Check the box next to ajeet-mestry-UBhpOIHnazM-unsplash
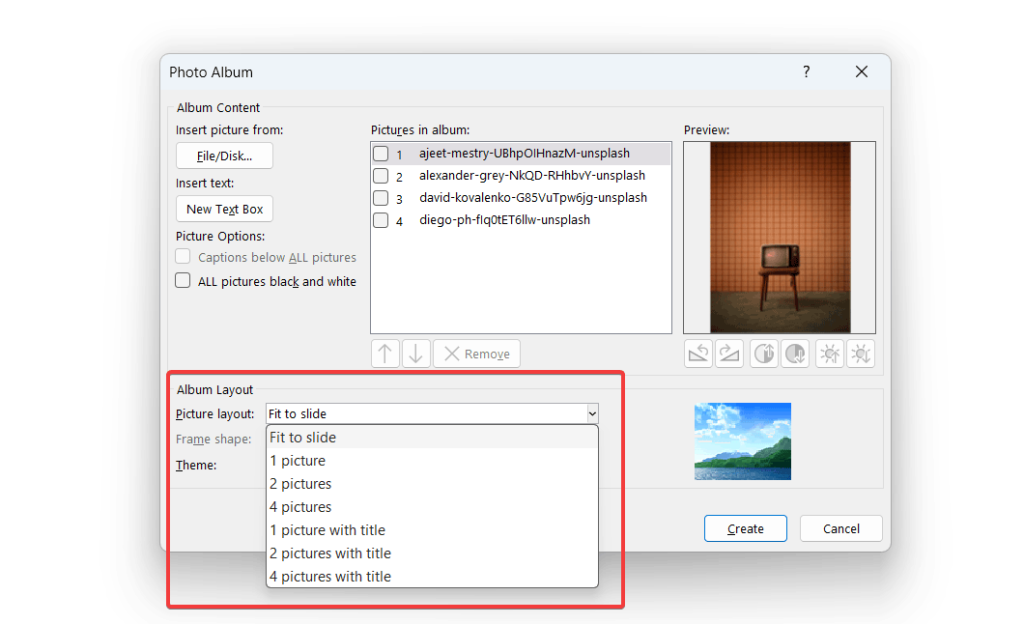Viewport: 1024px width, 624px height. (381, 152)
